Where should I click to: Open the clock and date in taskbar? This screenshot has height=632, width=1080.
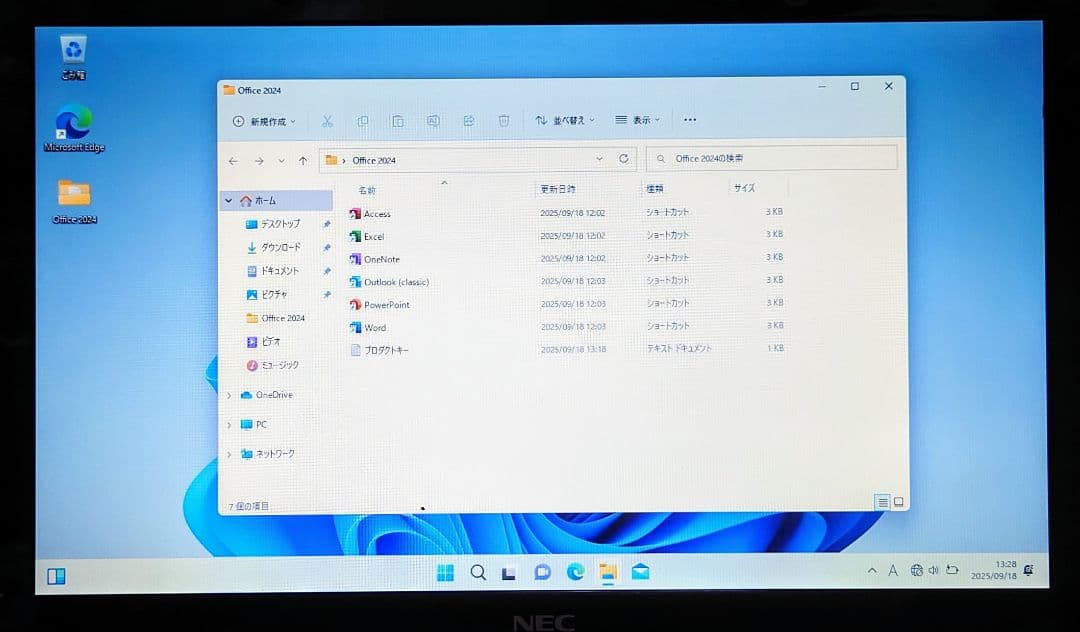click(995, 570)
